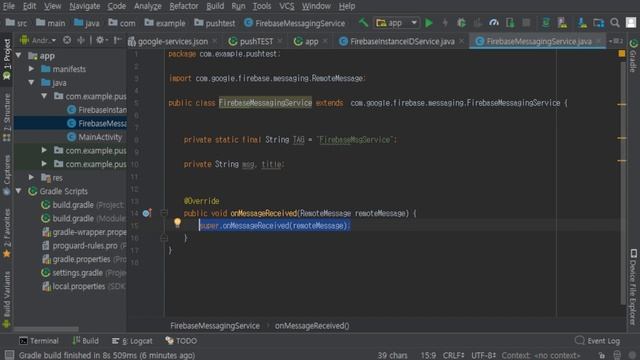
Task: Collapse the app module node
Action: [x=18, y=55]
